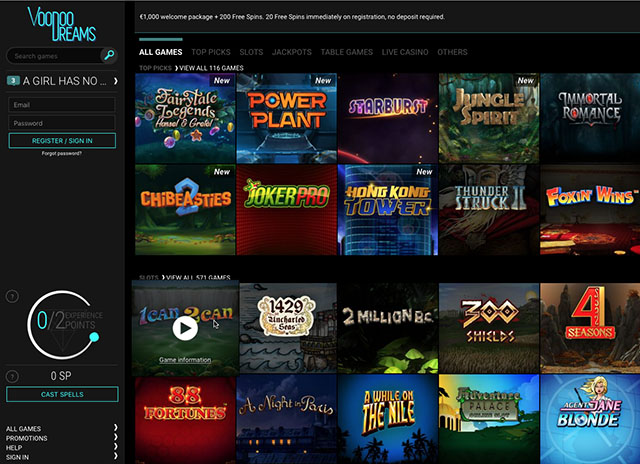
Task: Click the SIGN IN sidebar menu item
Action: [17, 457]
